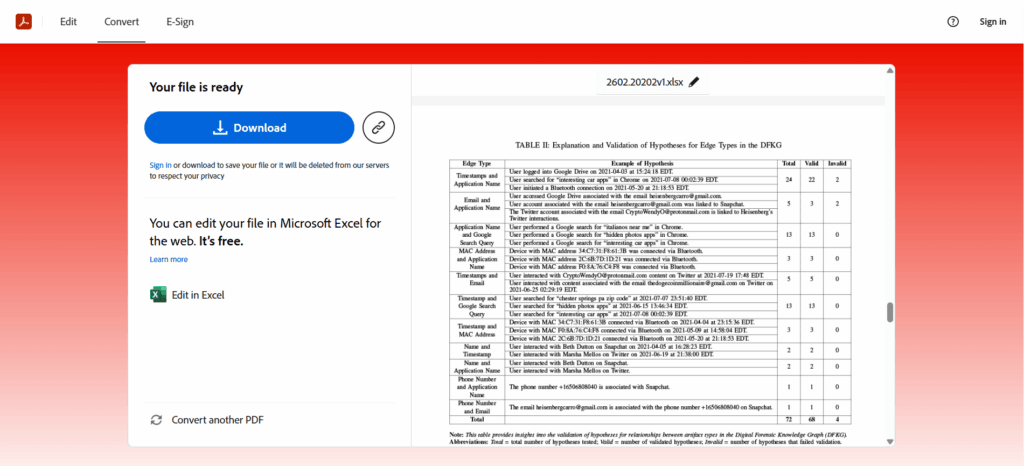
Task: Click the preview scroll up arrow
Action: point(889,70)
